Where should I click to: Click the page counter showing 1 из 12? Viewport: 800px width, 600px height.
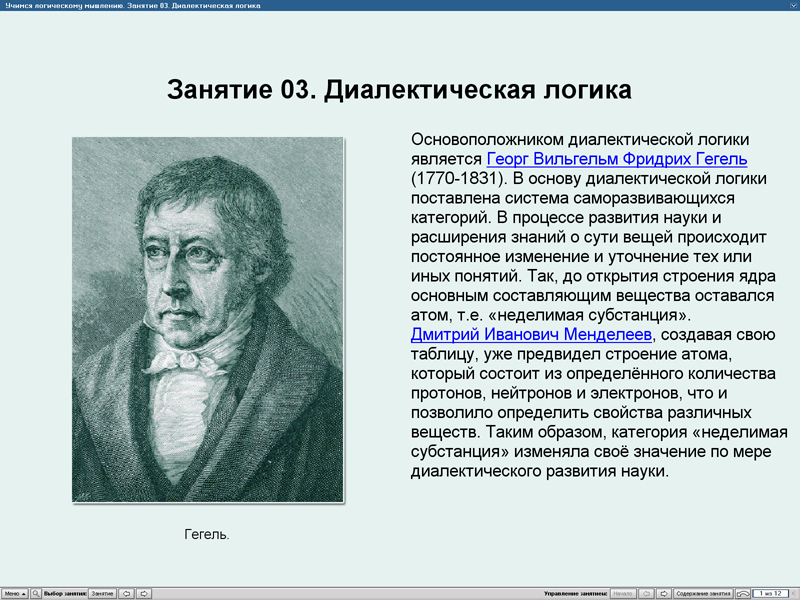point(771,592)
